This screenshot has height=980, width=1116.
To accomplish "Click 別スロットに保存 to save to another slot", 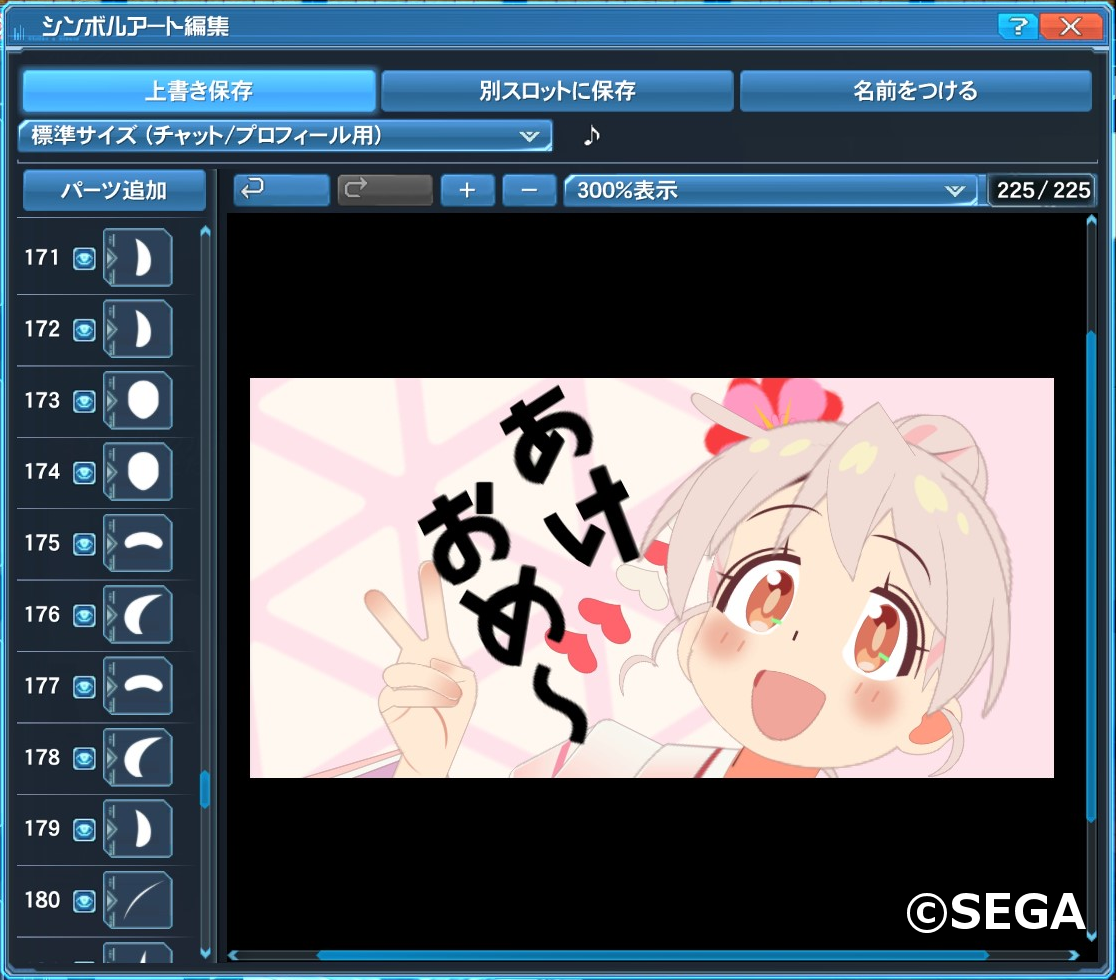I will click(557, 90).
